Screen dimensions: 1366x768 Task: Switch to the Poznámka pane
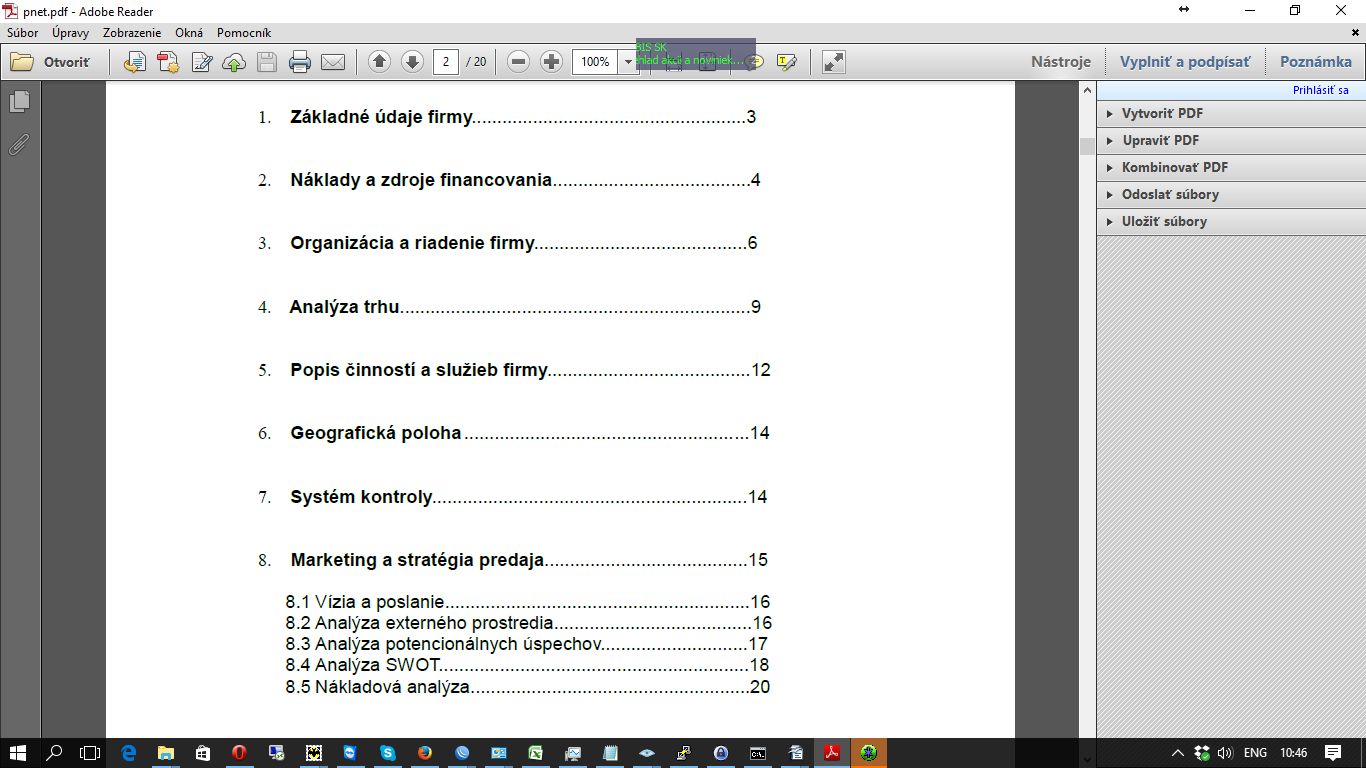pos(1315,62)
